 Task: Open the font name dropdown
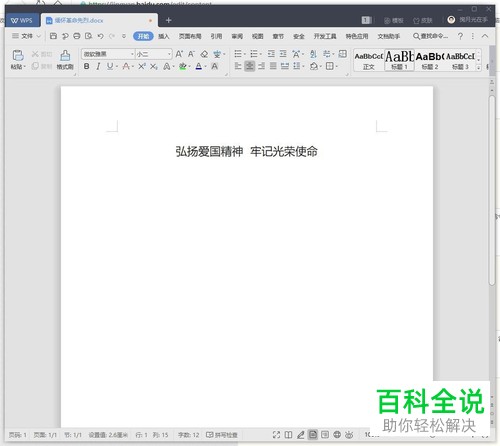(x=132, y=54)
